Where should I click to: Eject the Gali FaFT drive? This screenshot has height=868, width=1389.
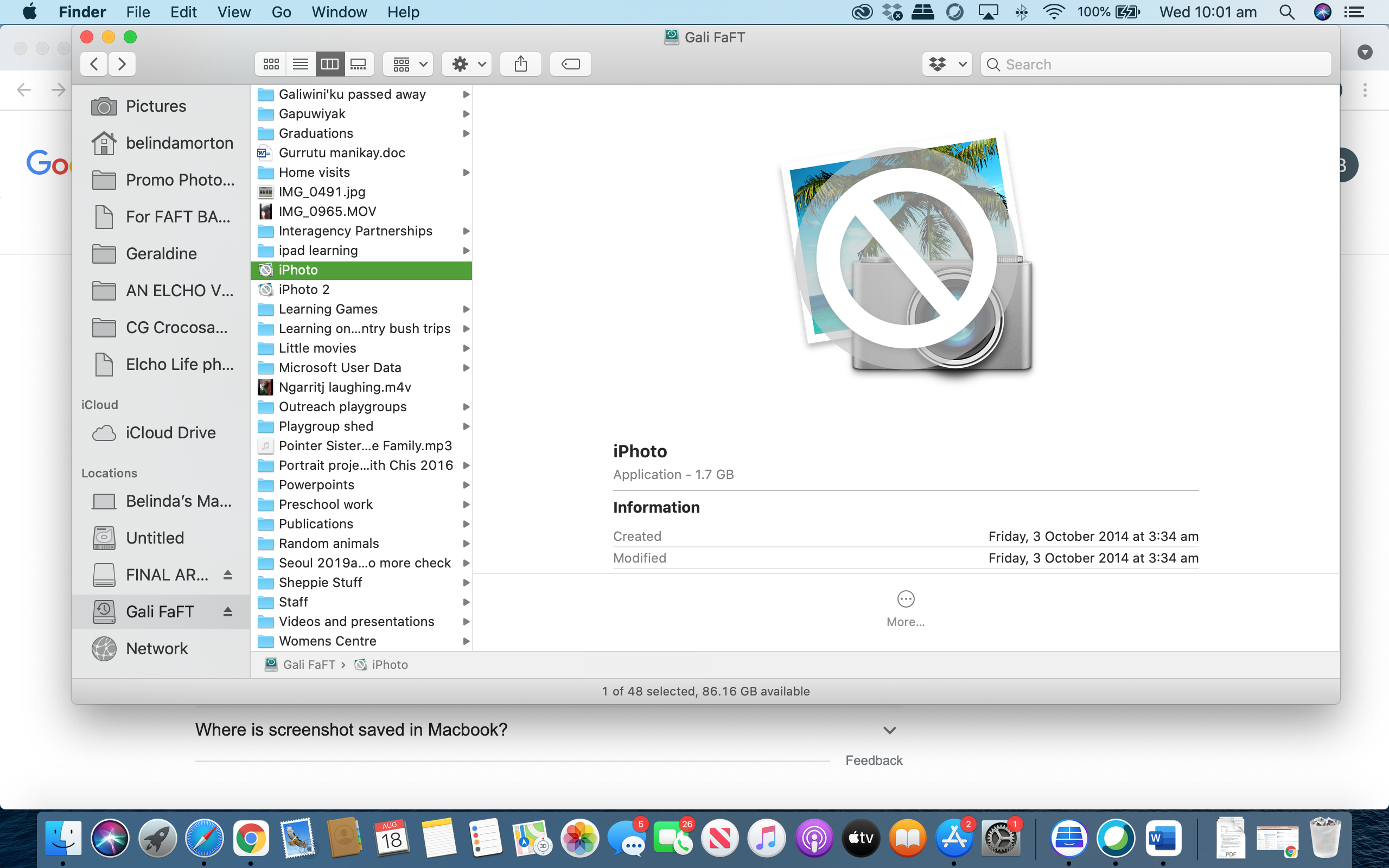[228, 611]
